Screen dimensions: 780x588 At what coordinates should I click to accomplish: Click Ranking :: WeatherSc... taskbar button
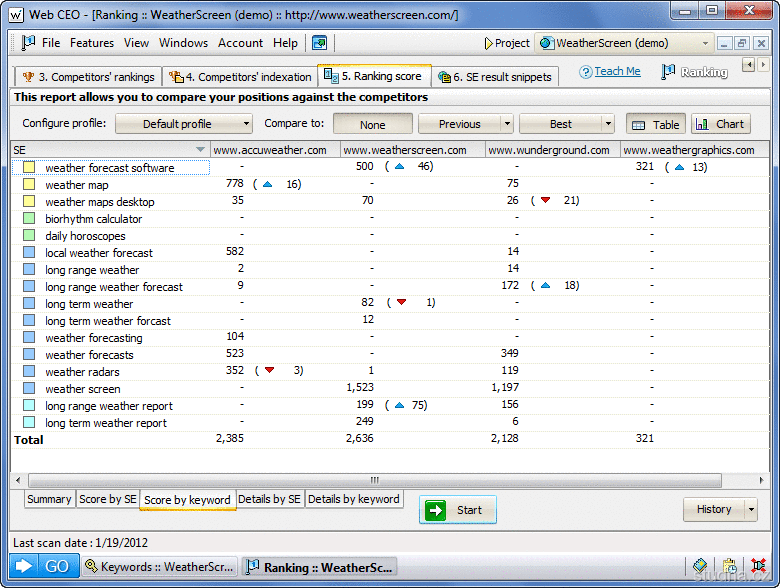click(319, 567)
